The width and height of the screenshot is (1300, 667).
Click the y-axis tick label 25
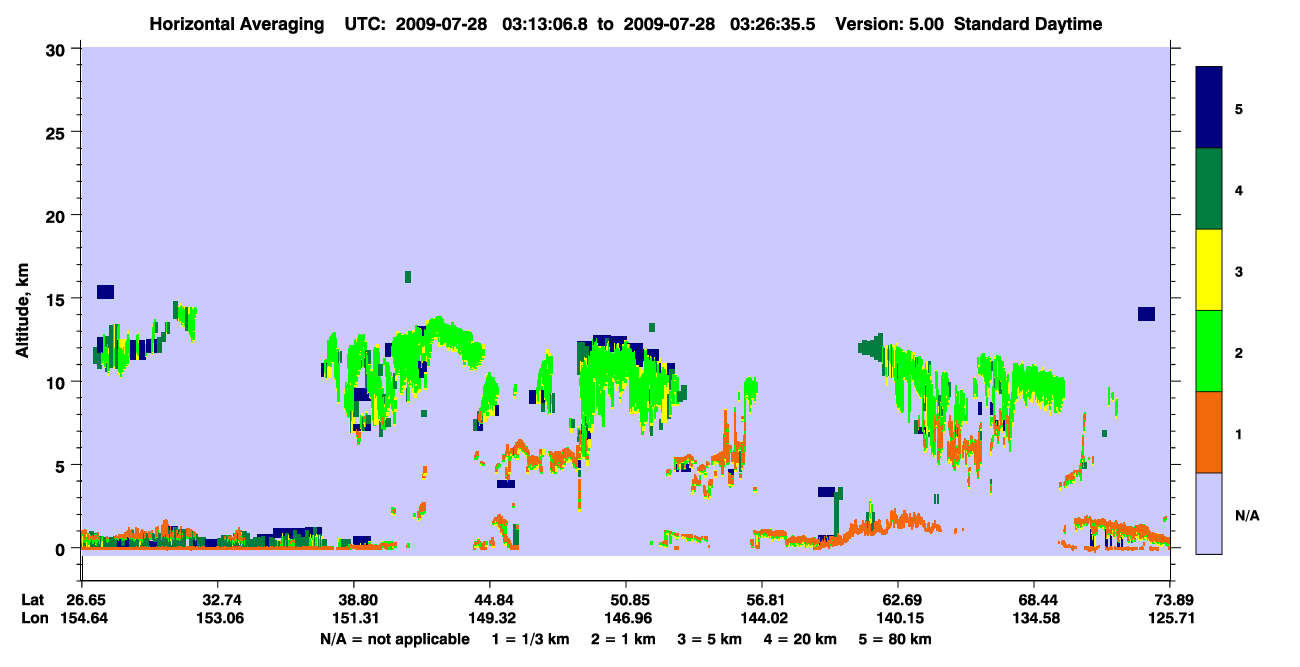58,132
